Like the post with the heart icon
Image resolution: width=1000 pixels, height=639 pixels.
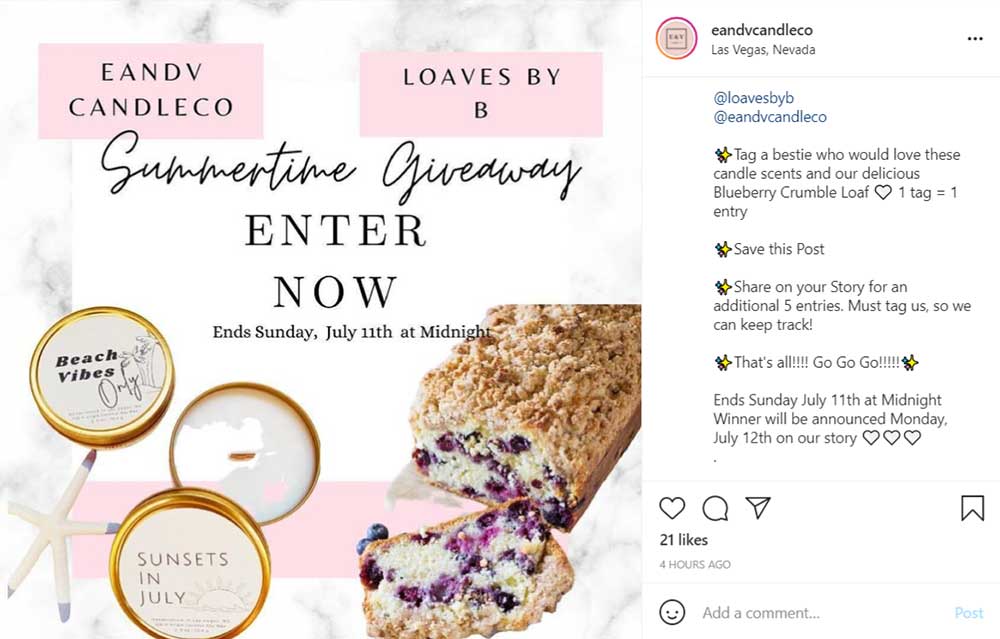[672, 508]
